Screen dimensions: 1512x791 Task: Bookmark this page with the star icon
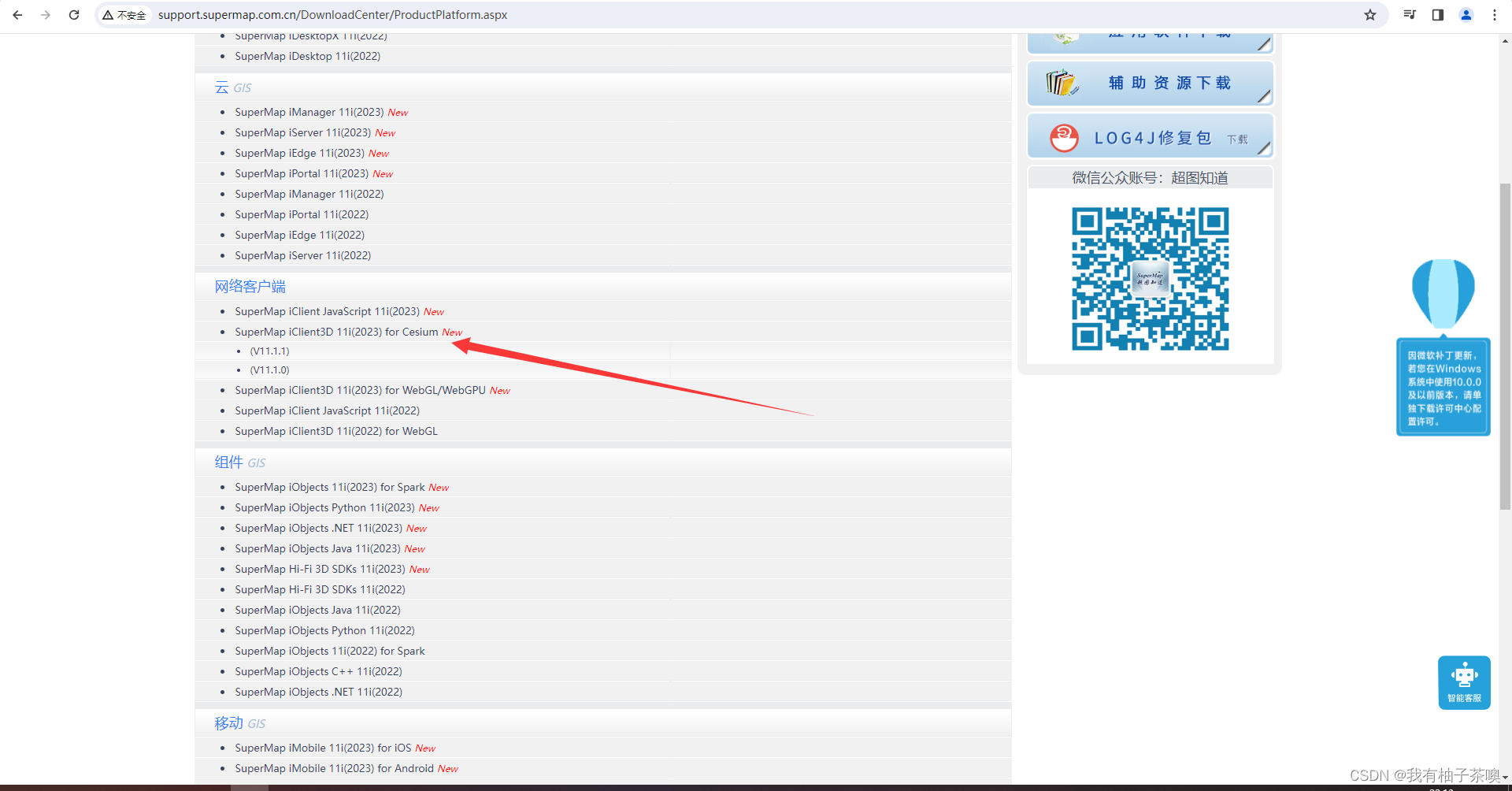click(1370, 15)
